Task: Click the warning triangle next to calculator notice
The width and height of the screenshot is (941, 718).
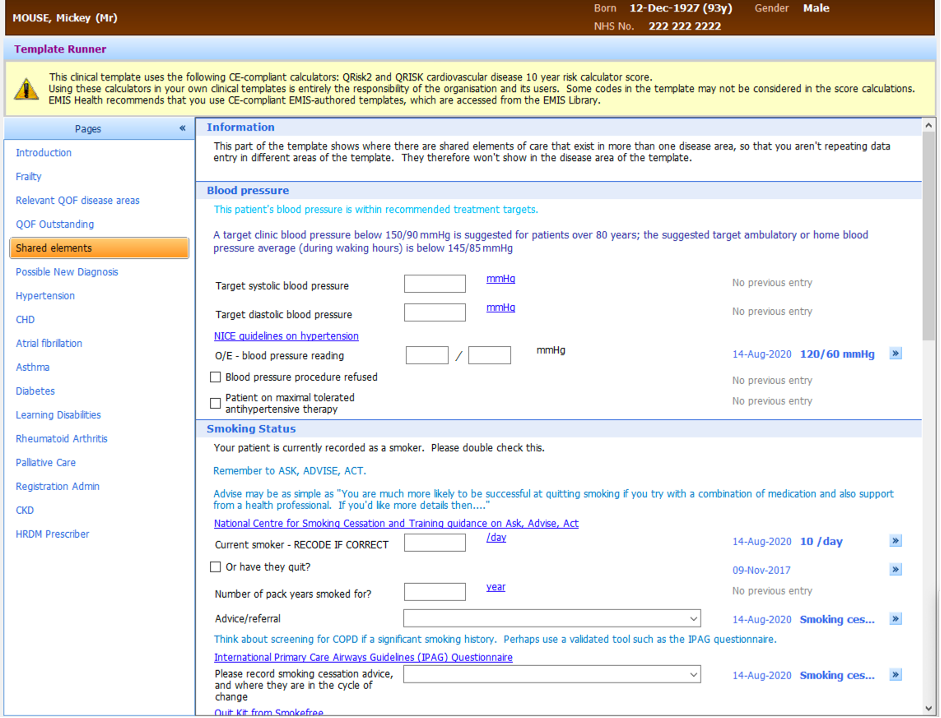Action: (x=26, y=88)
